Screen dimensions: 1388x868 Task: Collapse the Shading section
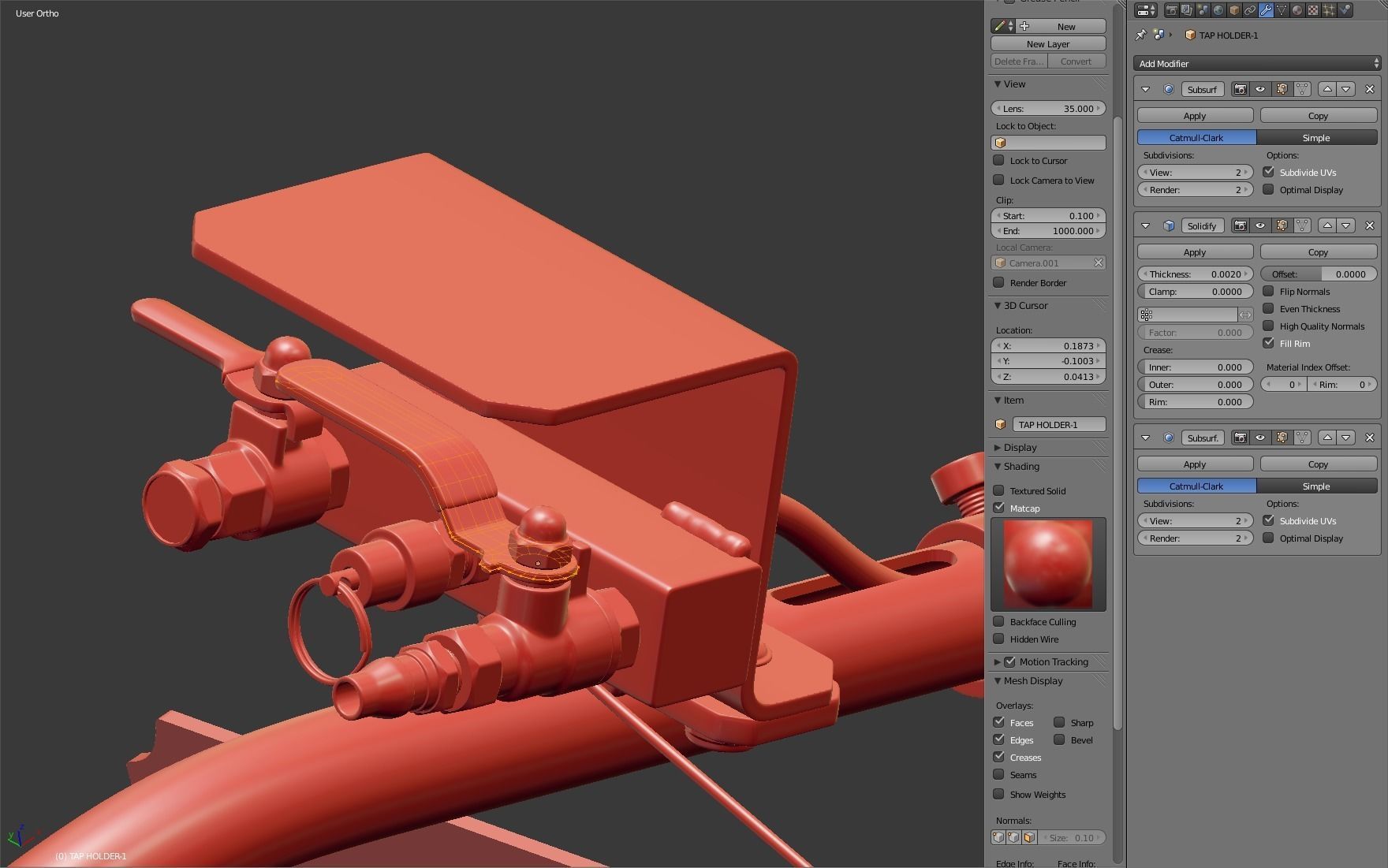click(998, 466)
